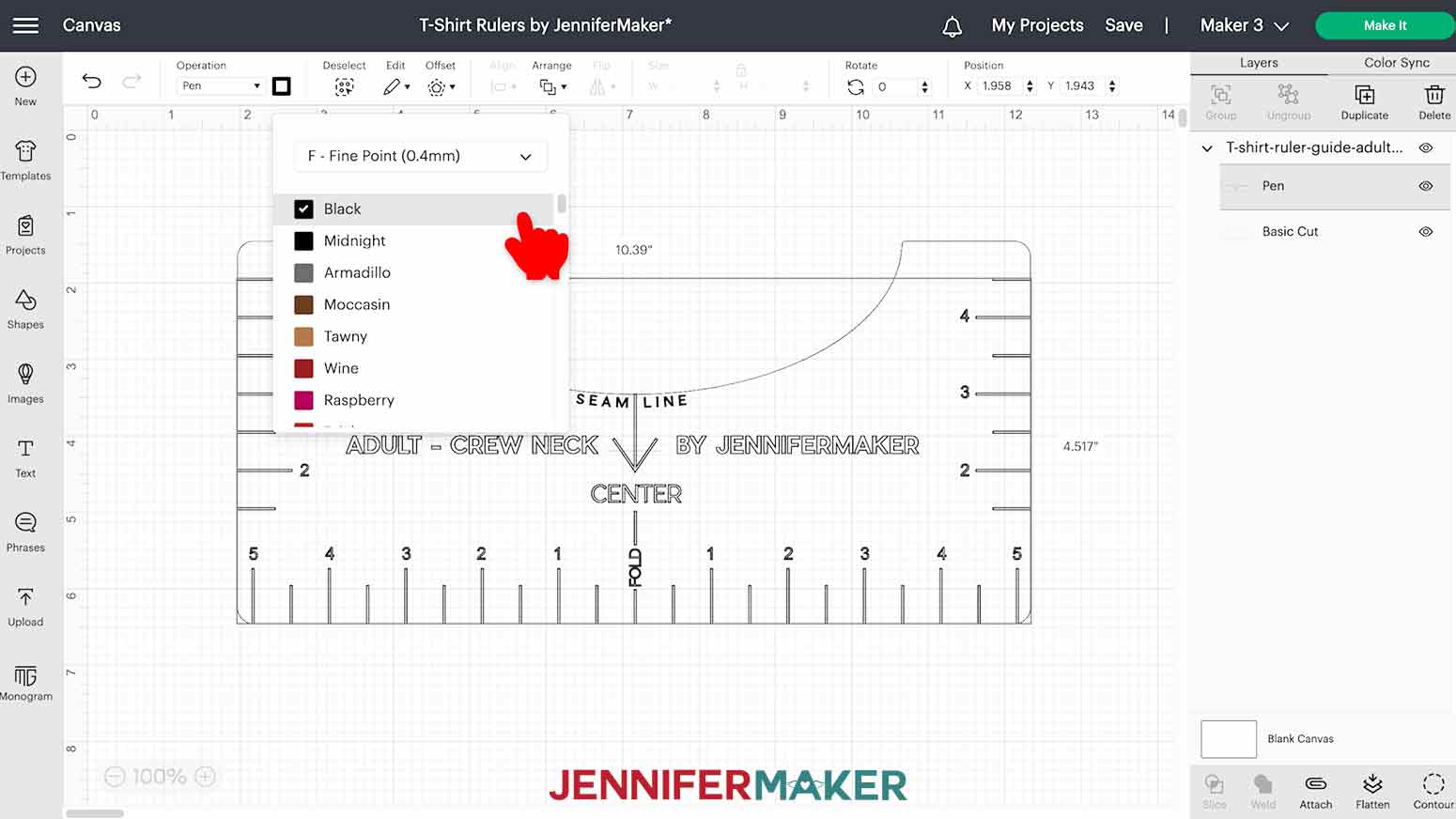The width and height of the screenshot is (1456, 819).
Task: Click the X position value field
Action: 998,85
